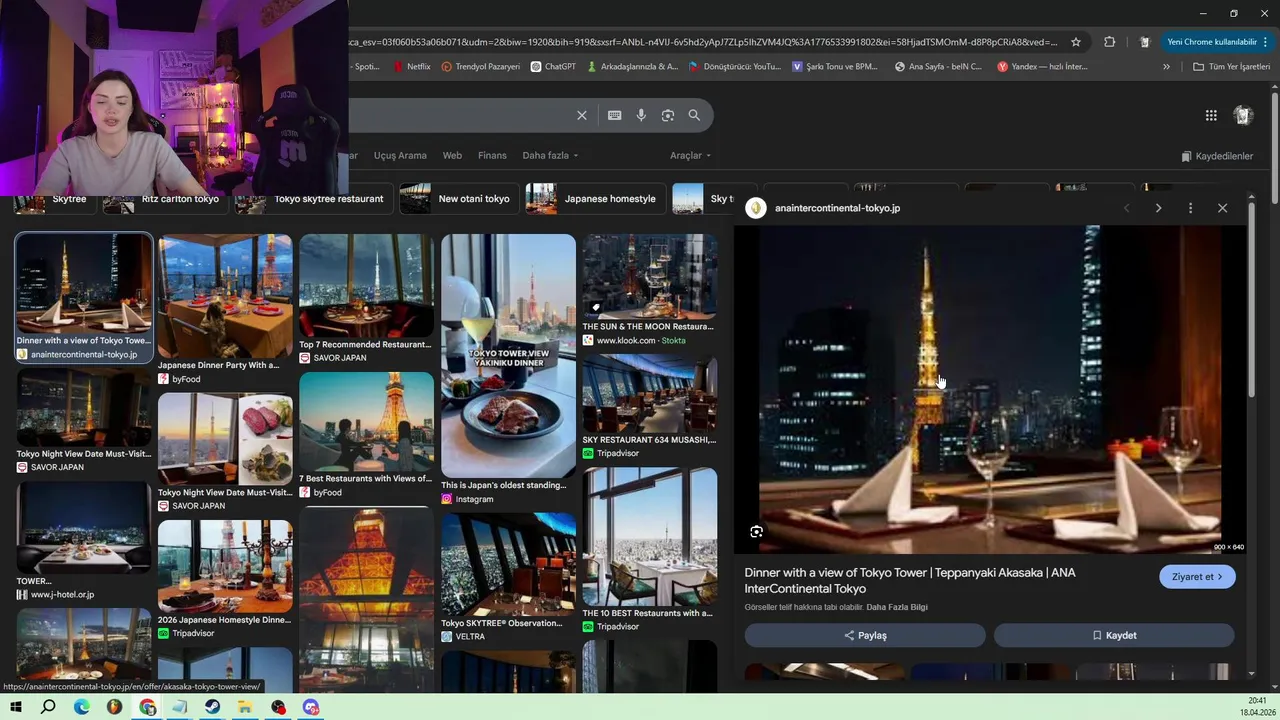Open large Tokyo Tower preview image
1280x720 pixels.
[989, 388]
